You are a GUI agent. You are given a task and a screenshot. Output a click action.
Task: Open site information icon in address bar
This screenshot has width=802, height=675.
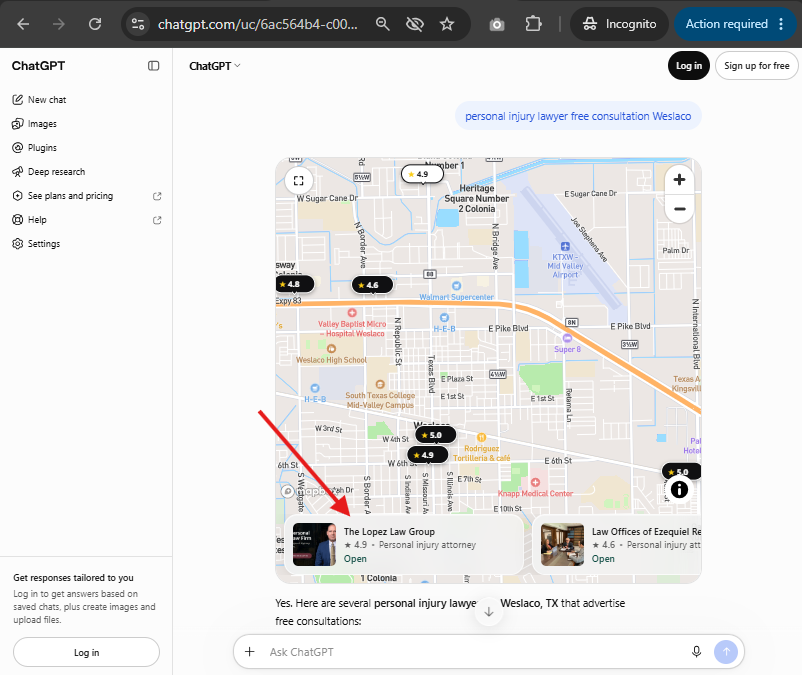[x=138, y=24]
